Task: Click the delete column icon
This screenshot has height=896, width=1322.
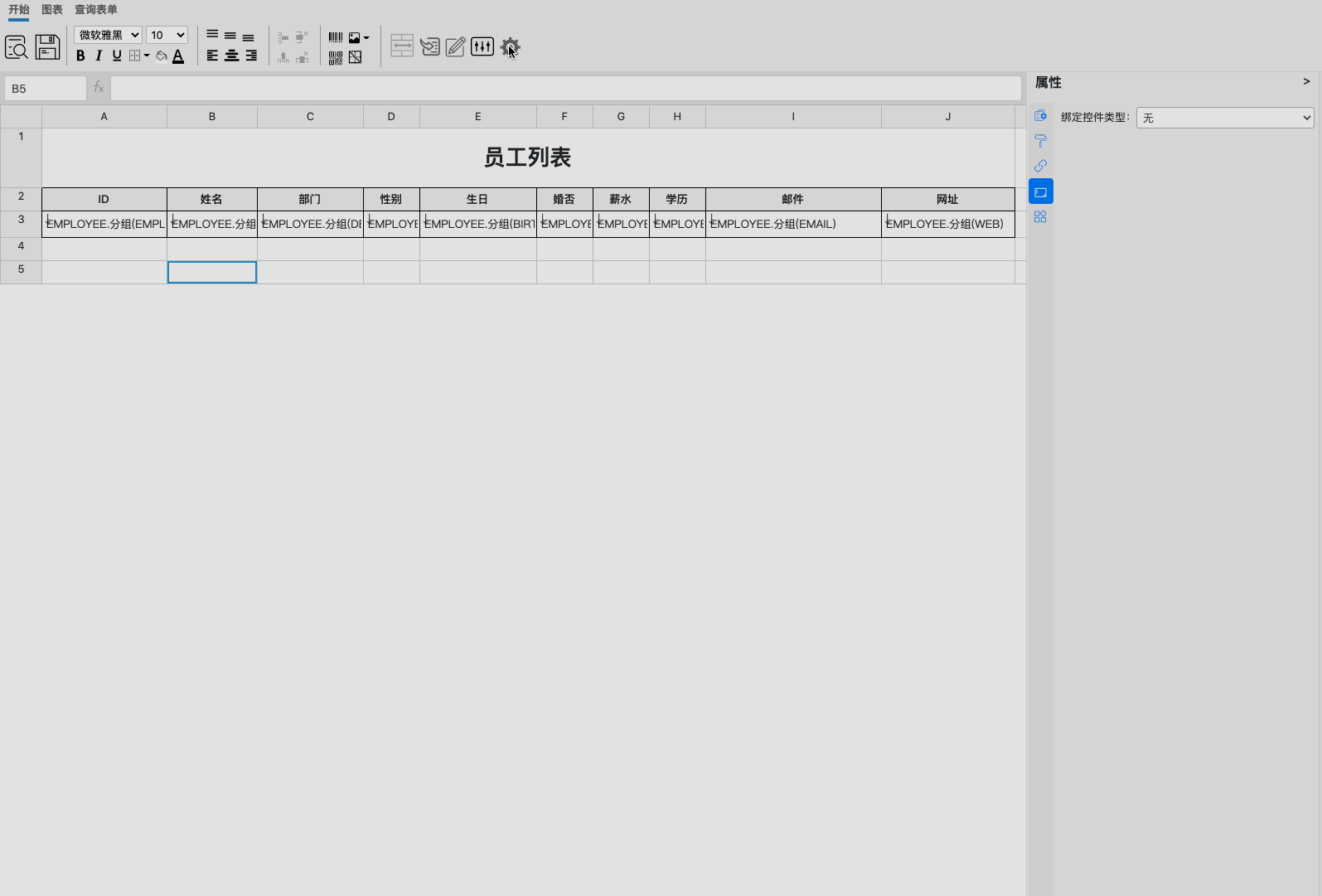Action: point(303,57)
